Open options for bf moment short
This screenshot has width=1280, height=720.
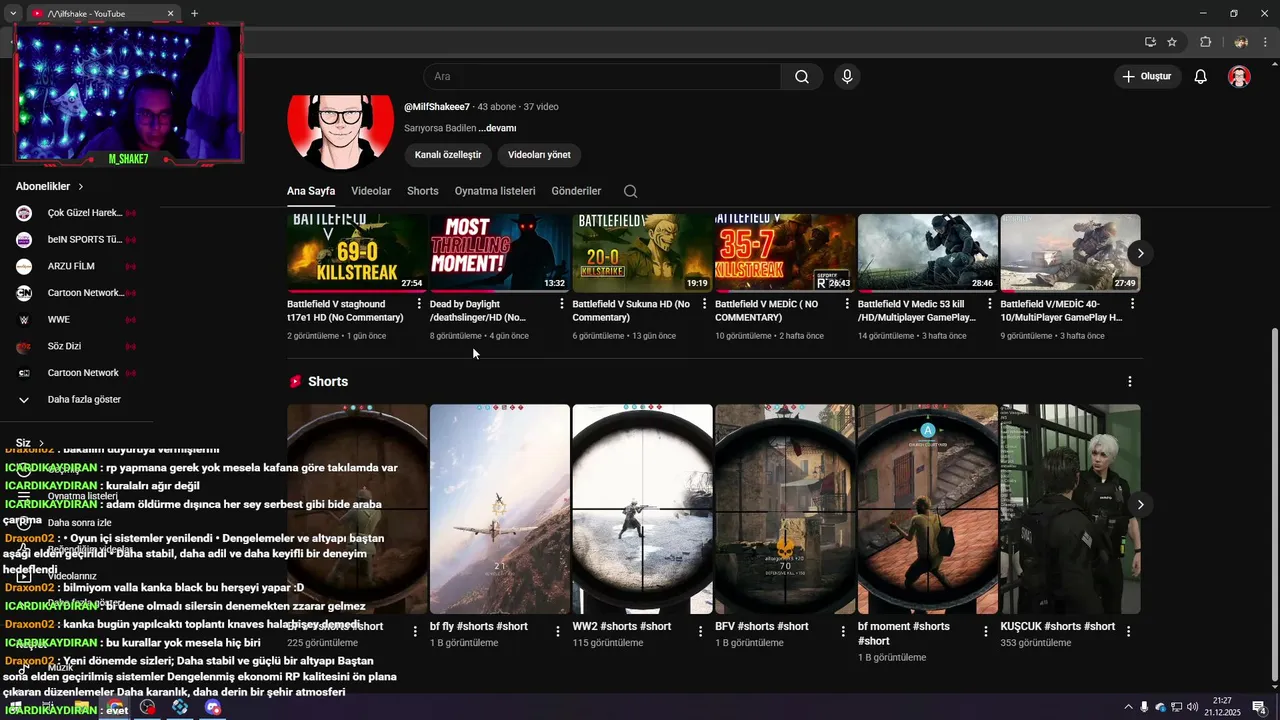tap(986, 631)
